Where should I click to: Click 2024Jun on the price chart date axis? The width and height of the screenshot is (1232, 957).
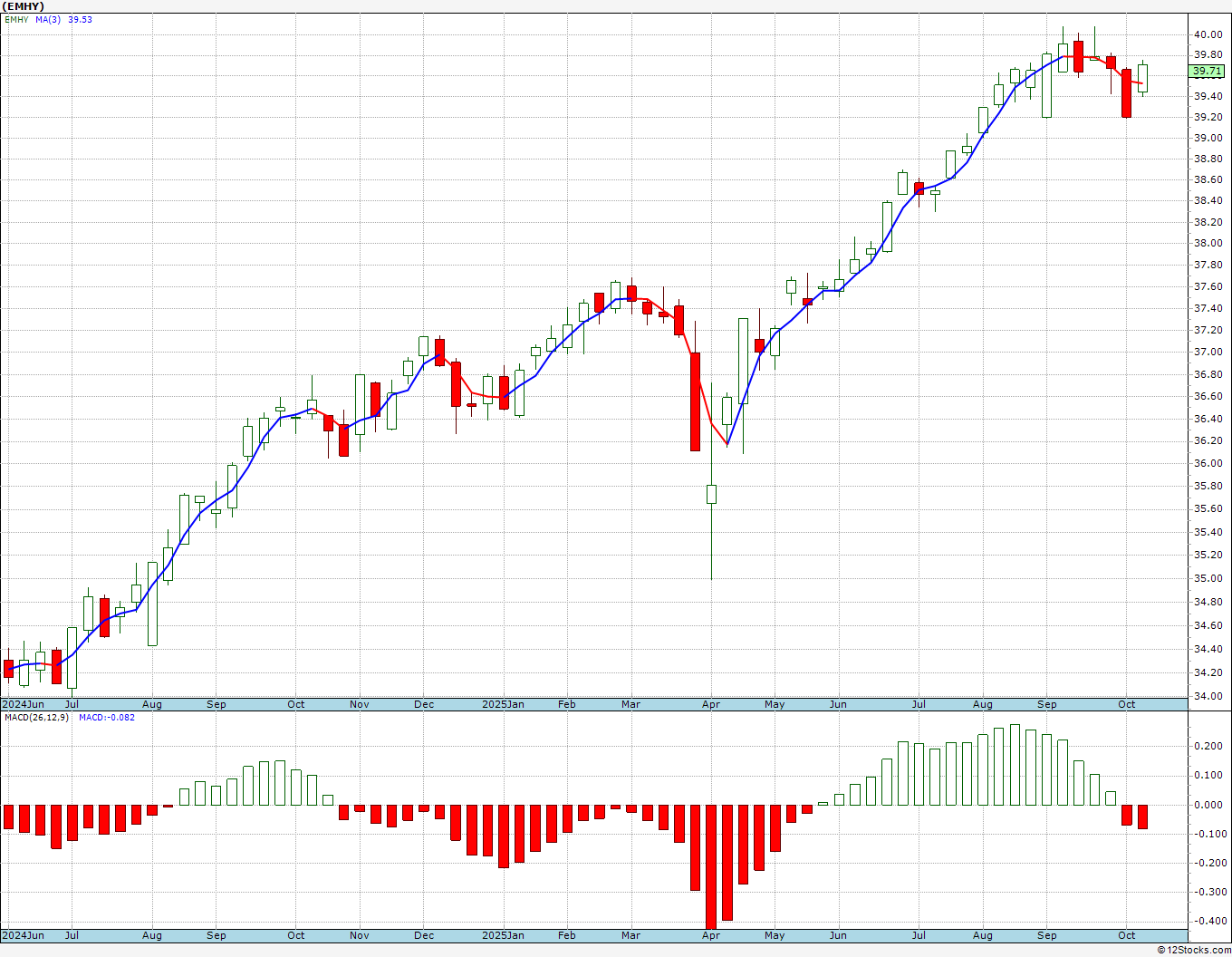pyautogui.click(x=23, y=704)
